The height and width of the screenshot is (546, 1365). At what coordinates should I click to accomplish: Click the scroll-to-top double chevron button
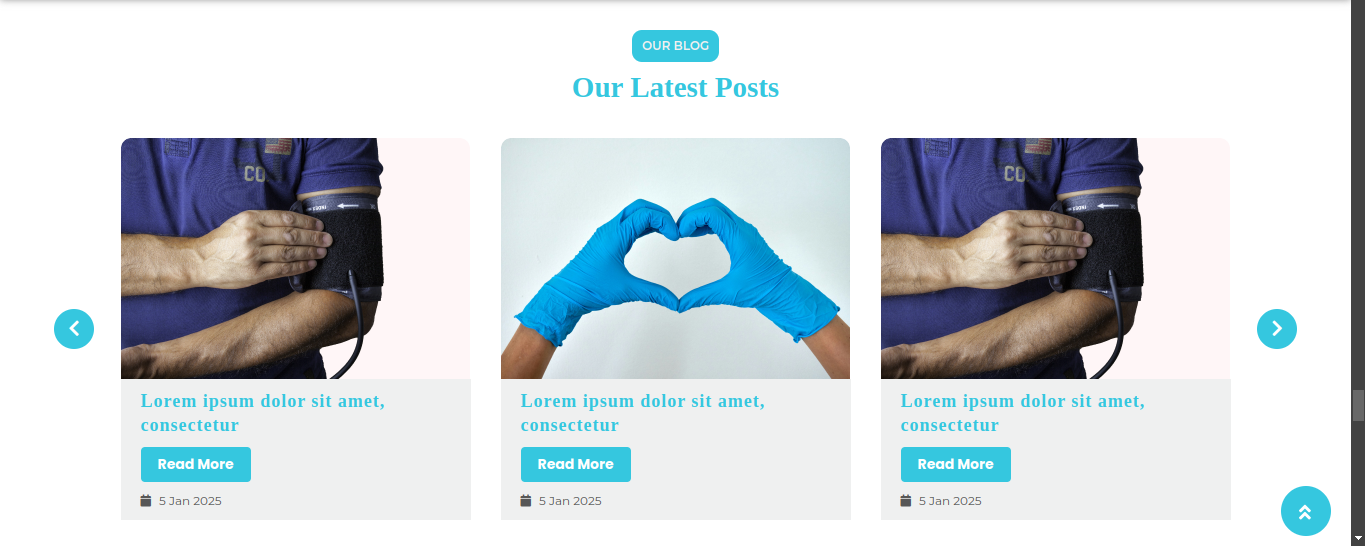pos(1305,511)
